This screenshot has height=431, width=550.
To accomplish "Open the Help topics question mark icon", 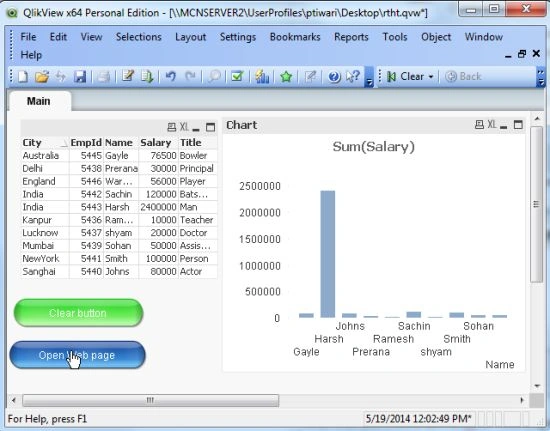I will [334, 76].
